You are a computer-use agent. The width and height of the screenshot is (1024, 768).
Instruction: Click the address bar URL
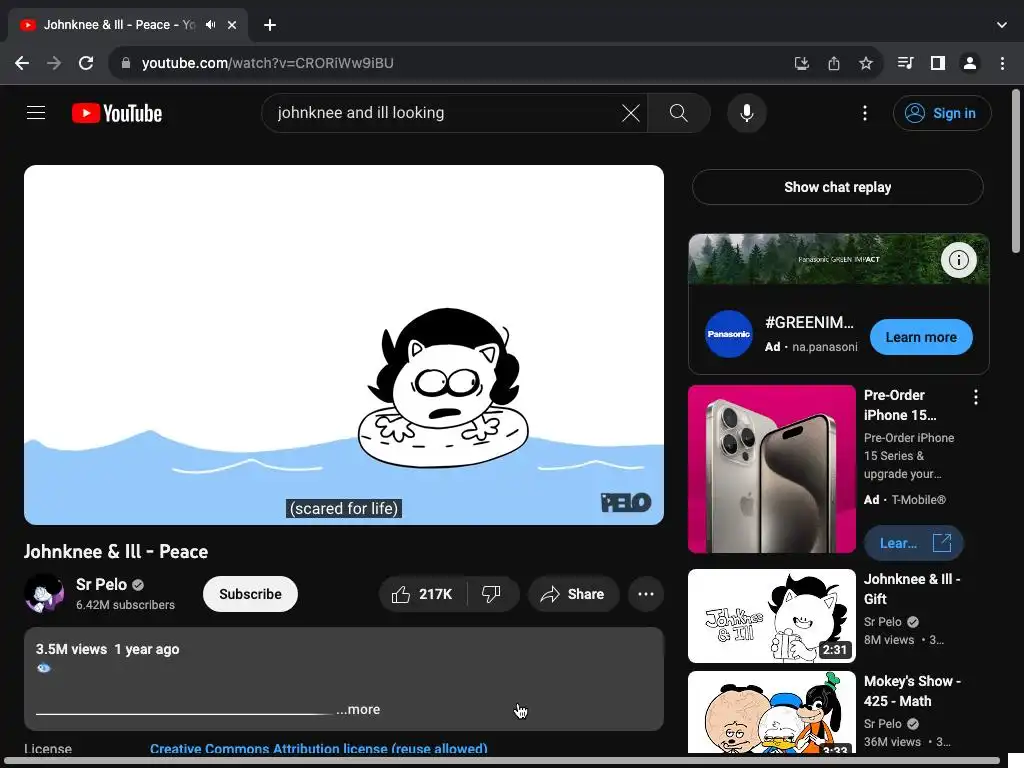point(268,63)
